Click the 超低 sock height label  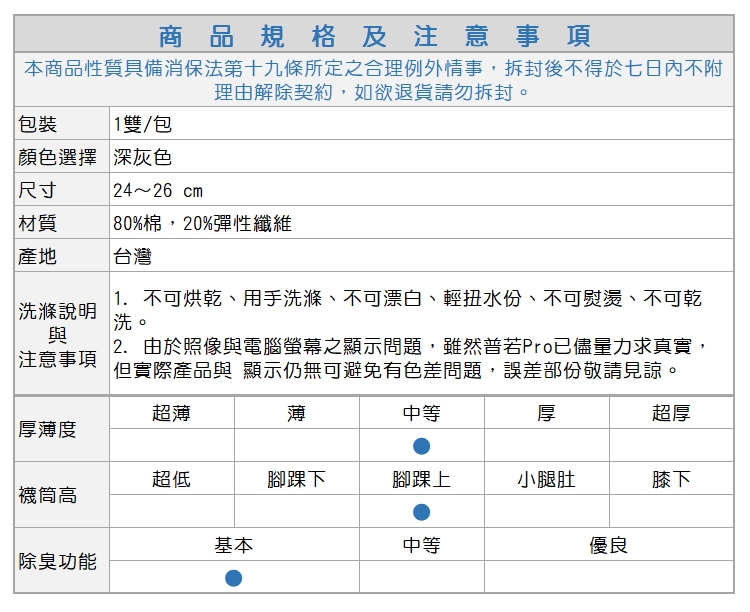[x=171, y=479]
